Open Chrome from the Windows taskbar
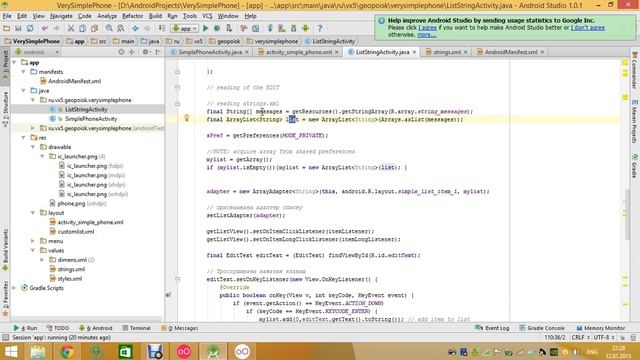 click(67, 351)
